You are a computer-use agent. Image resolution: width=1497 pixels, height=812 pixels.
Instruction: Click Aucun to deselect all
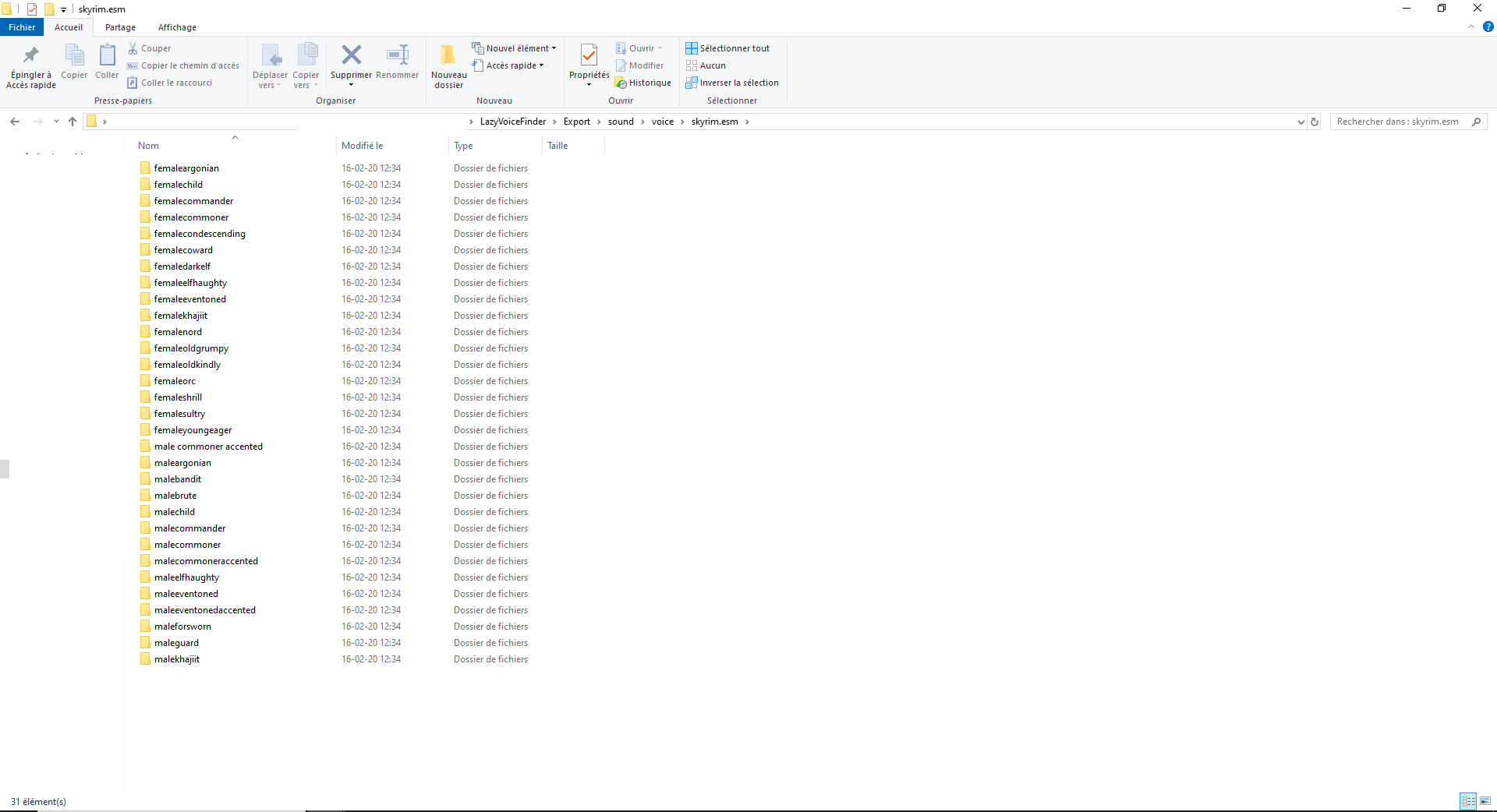706,65
